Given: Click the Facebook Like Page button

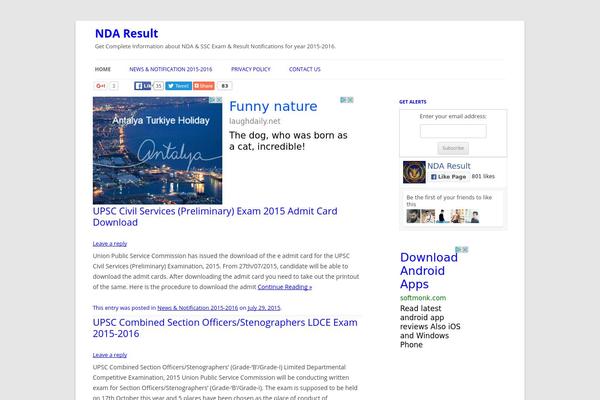Looking at the screenshot, I should click(x=448, y=177).
